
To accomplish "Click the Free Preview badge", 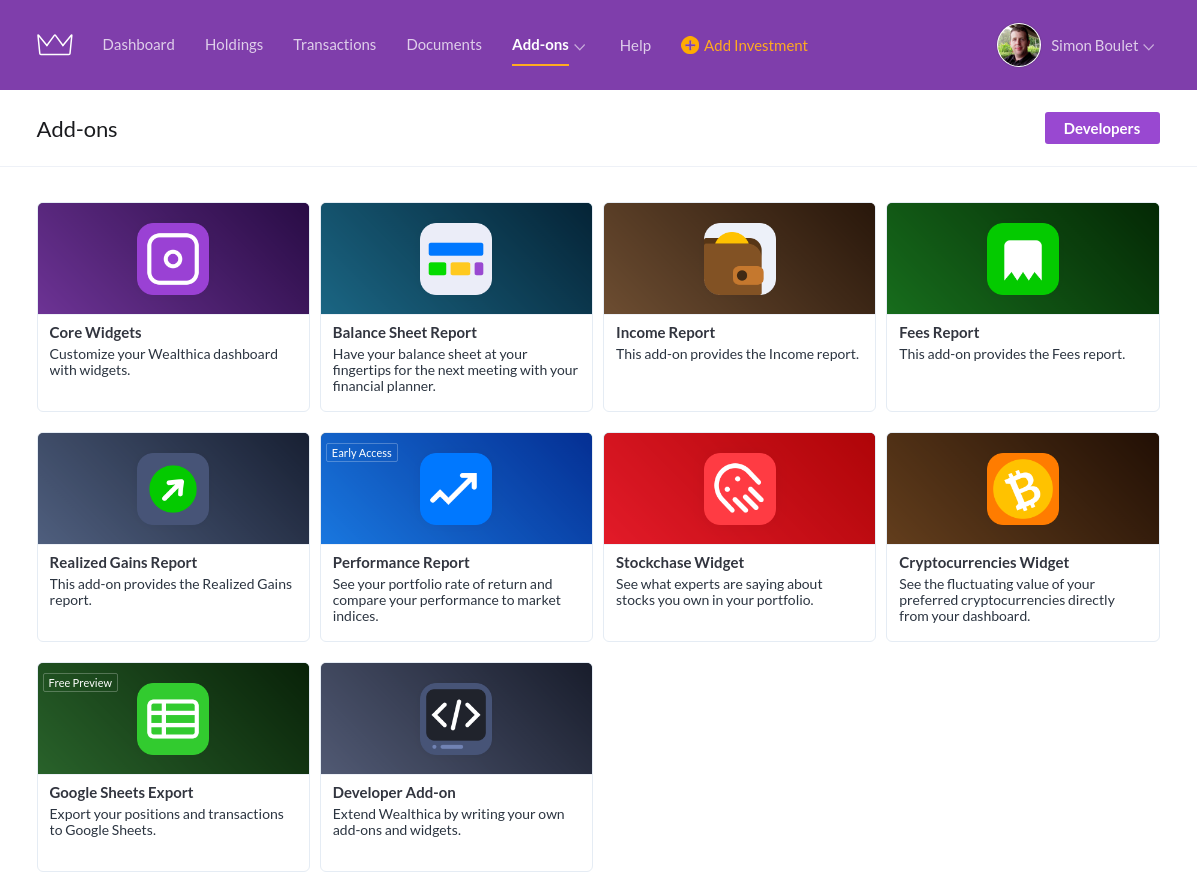I will tap(80, 683).
